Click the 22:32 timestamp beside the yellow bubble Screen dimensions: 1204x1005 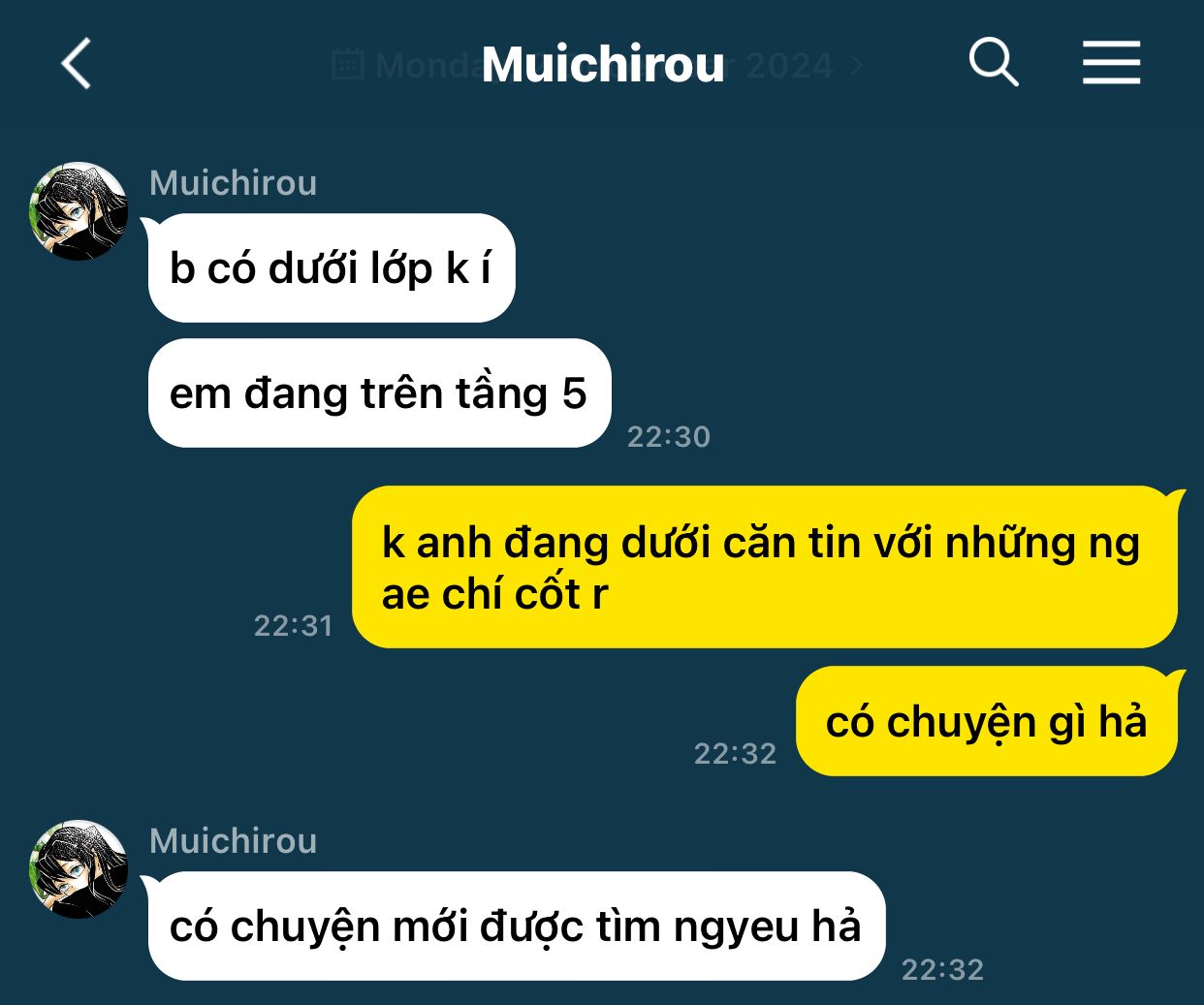(736, 754)
